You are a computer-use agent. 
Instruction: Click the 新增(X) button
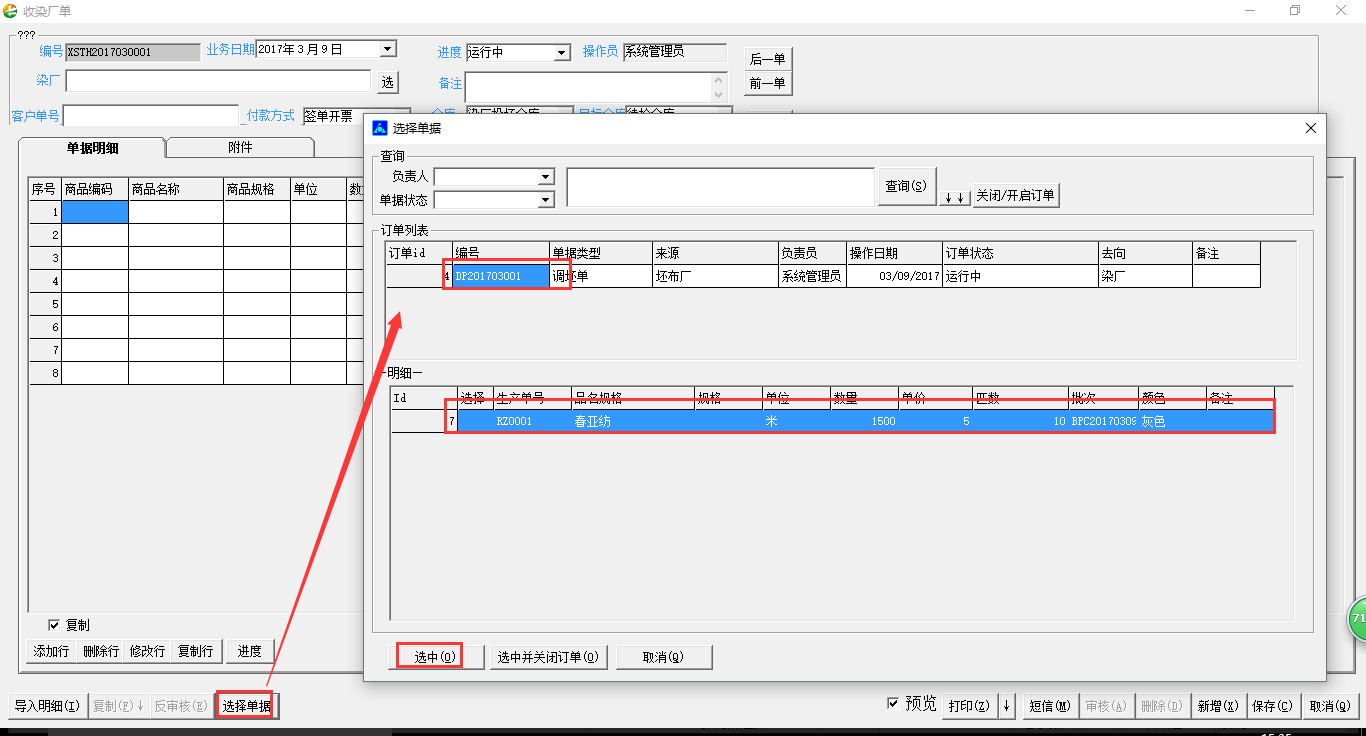pos(1217,706)
